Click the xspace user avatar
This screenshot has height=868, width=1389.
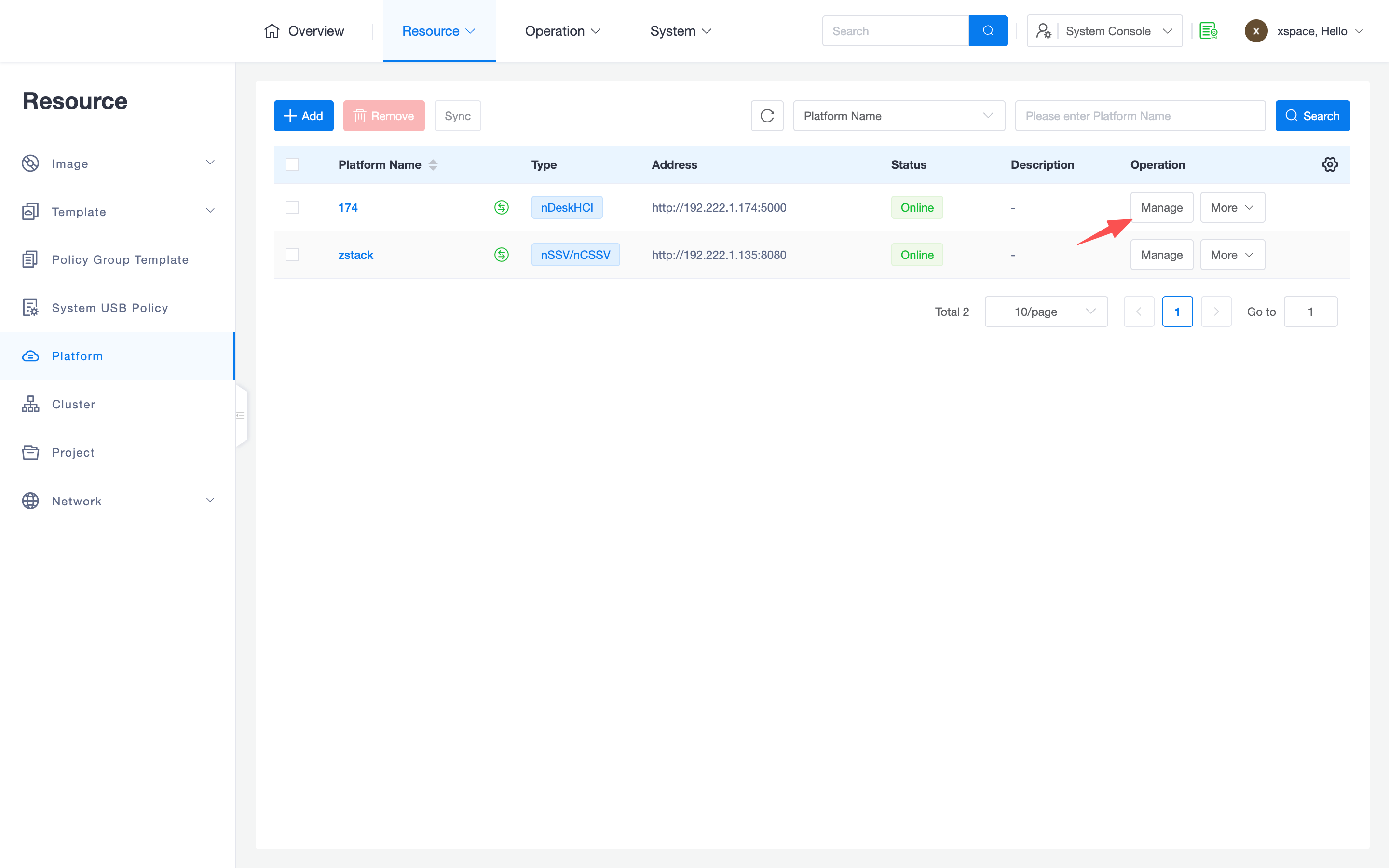[1255, 31]
